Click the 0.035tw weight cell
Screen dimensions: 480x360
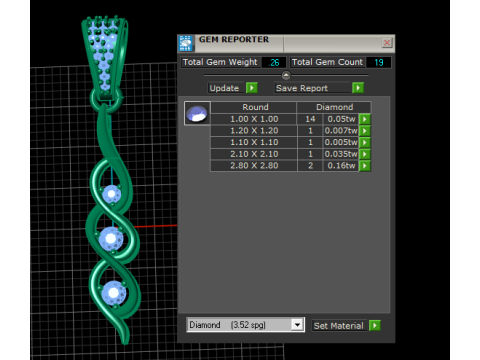pyautogui.click(x=341, y=154)
